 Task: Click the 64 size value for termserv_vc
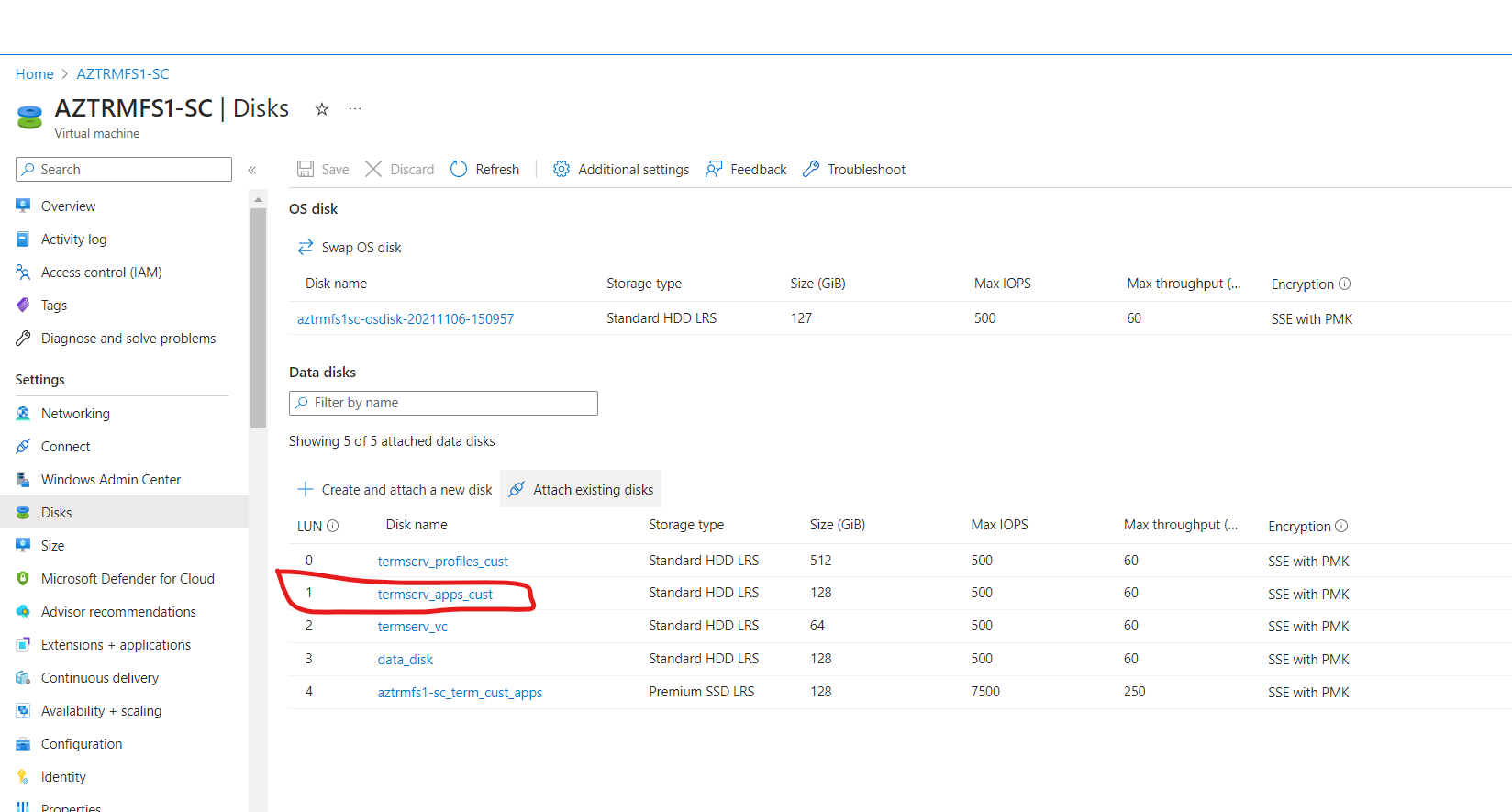coord(817,626)
